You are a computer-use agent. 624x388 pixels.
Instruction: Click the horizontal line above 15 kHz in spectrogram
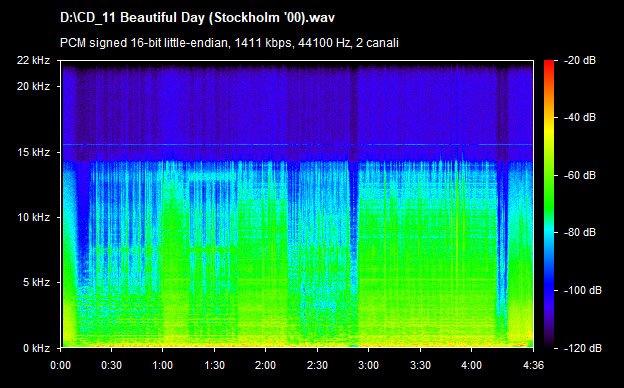click(x=297, y=144)
